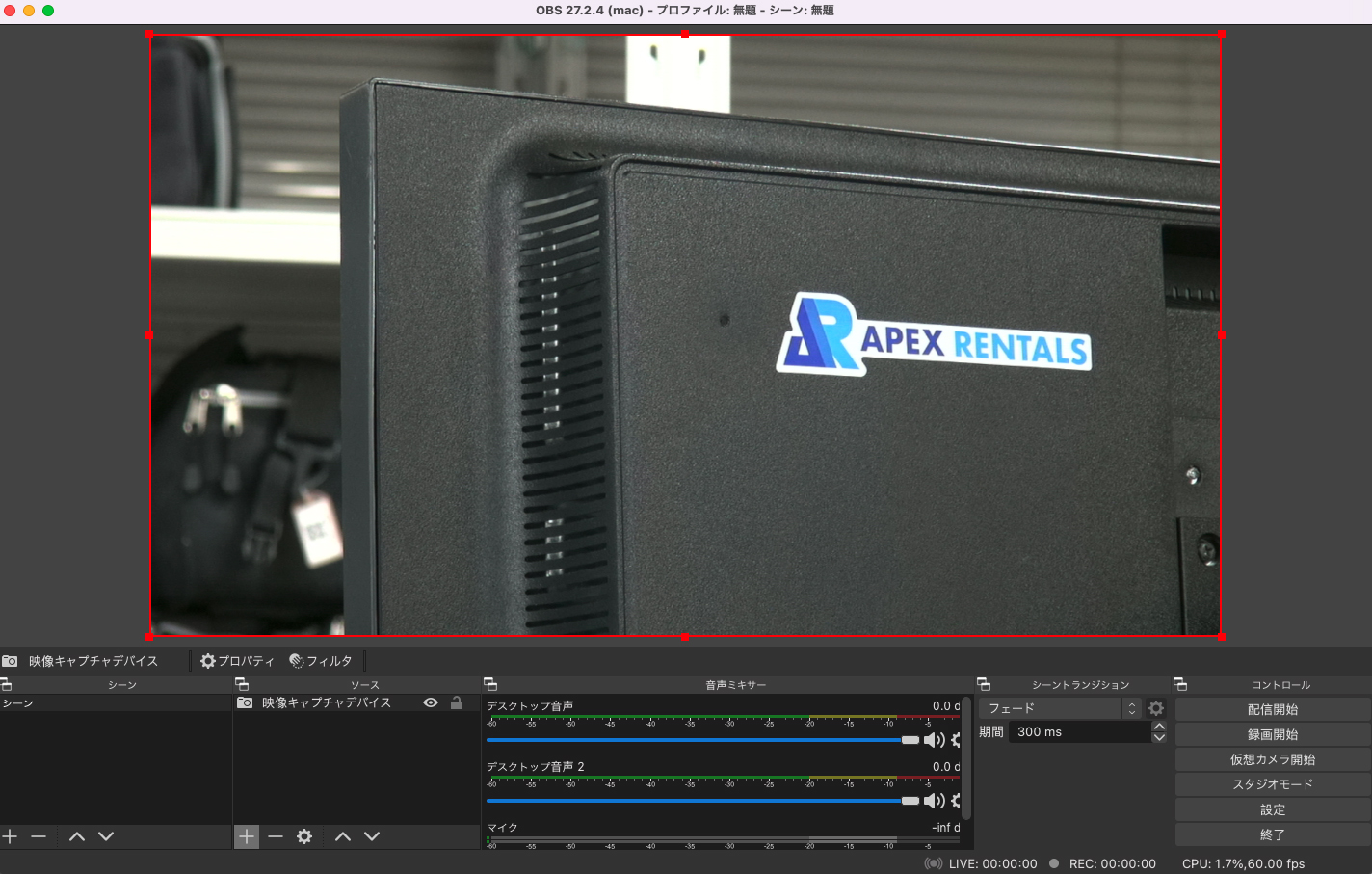Pop out the コントロール dock panel
This screenshot has height=874, width=1372.
coord(1180,684)
